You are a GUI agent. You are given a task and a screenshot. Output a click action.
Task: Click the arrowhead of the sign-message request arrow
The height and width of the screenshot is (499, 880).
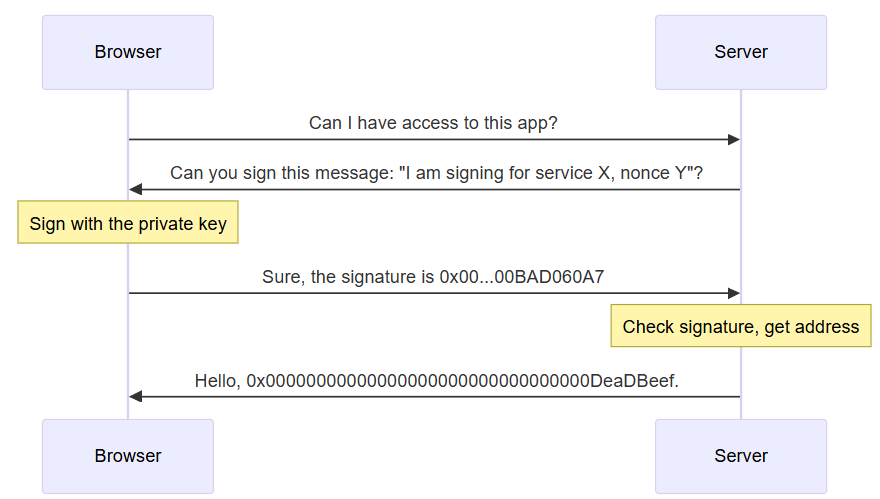135,190
